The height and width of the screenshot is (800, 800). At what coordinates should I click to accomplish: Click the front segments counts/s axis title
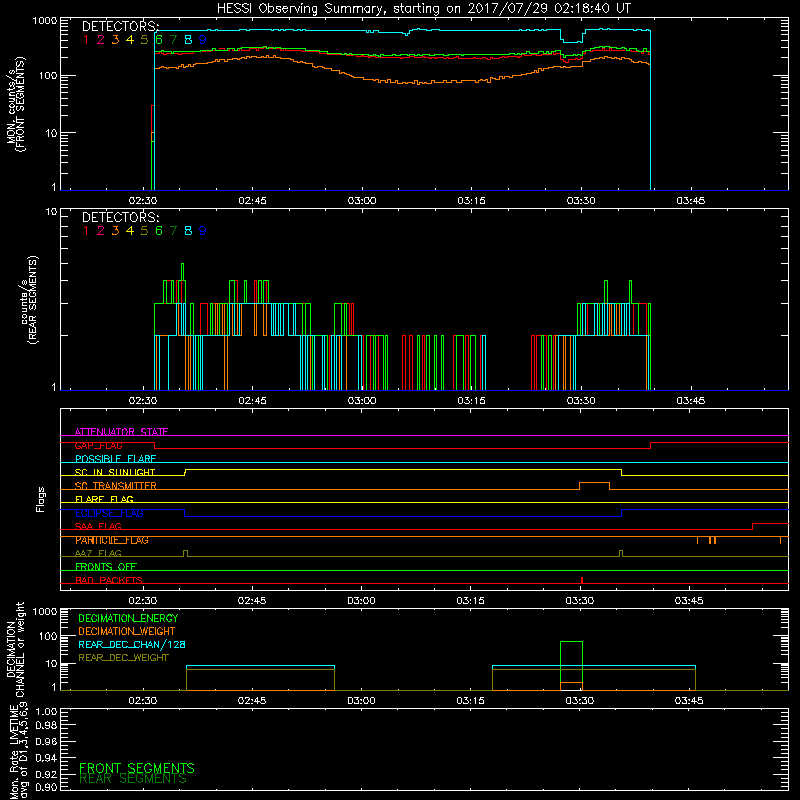click(x=16, y=105)
